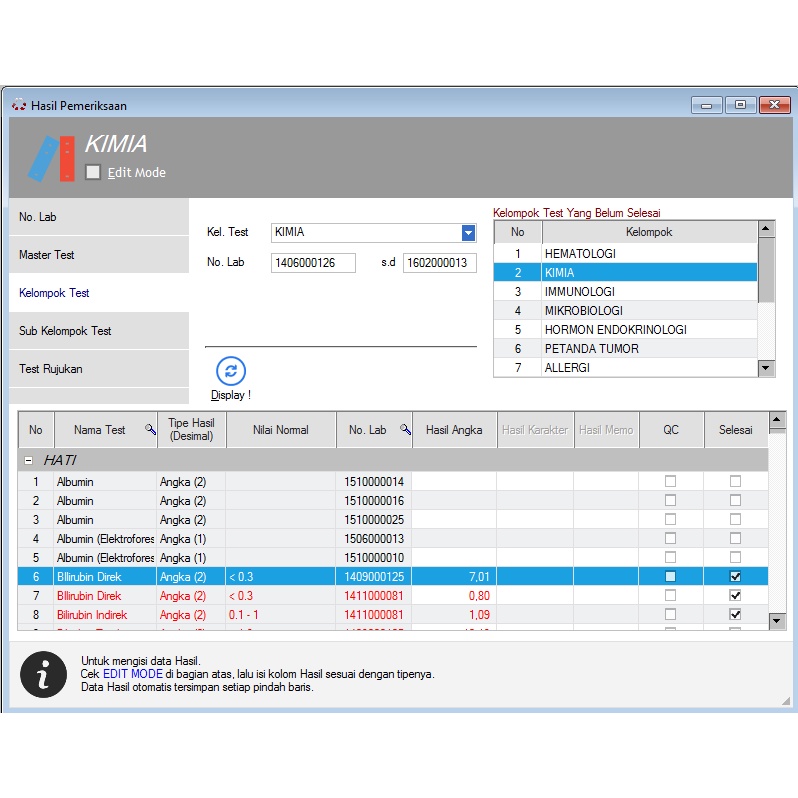Click the info icon at bottom left
The width and height of the screenshot is (798, 798).
point(43,675)
